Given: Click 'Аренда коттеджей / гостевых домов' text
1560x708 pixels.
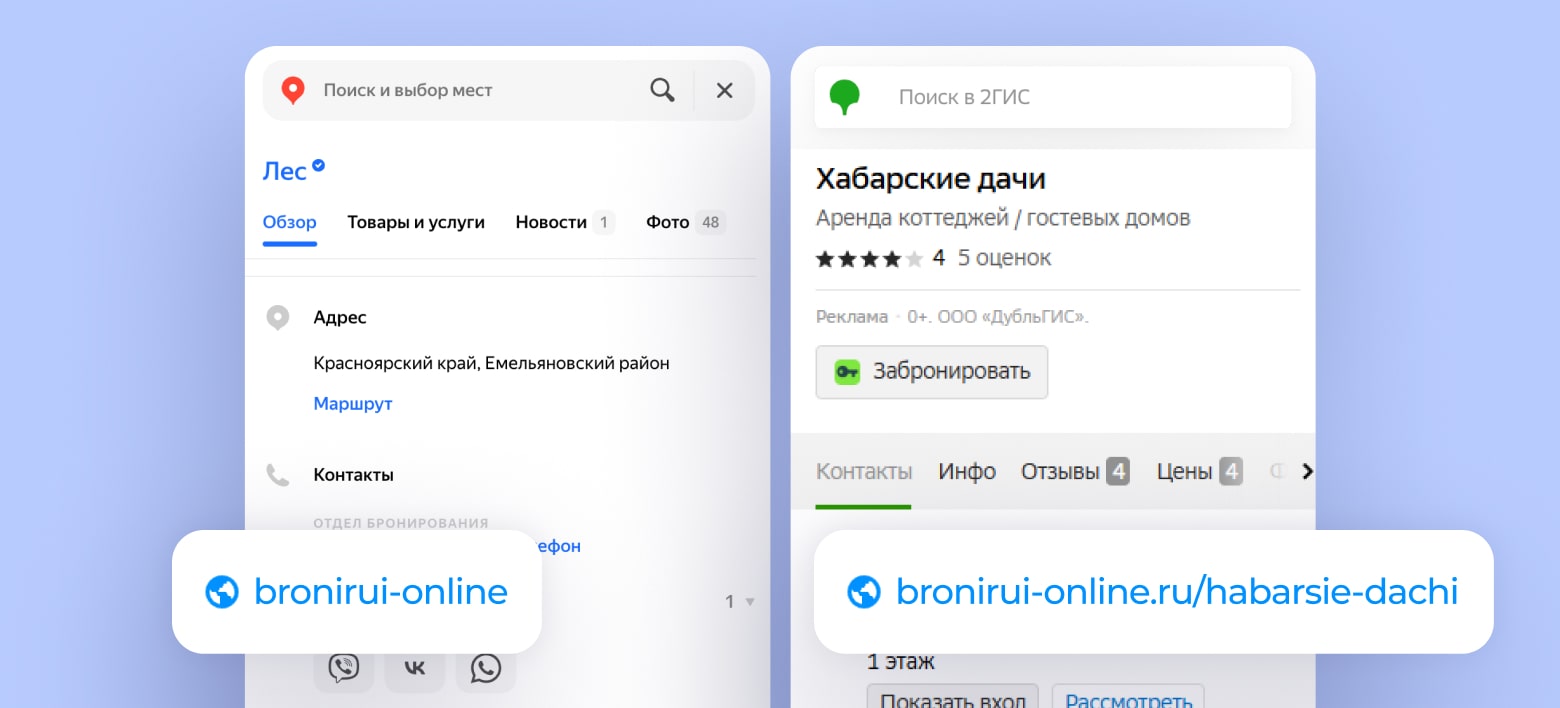Looking at the screenshot, I should (x=1003, y=218).
